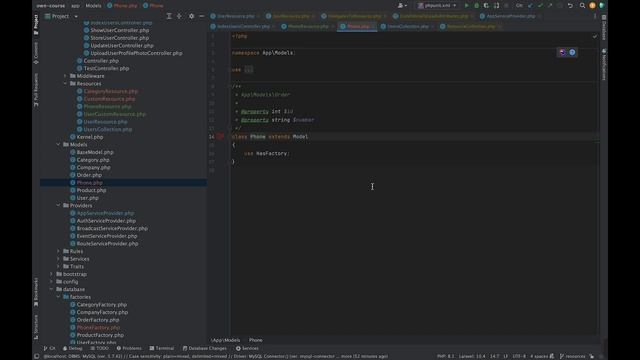Open the Problems tool window
Screen dimensions: 640x360
coord(129,348)
